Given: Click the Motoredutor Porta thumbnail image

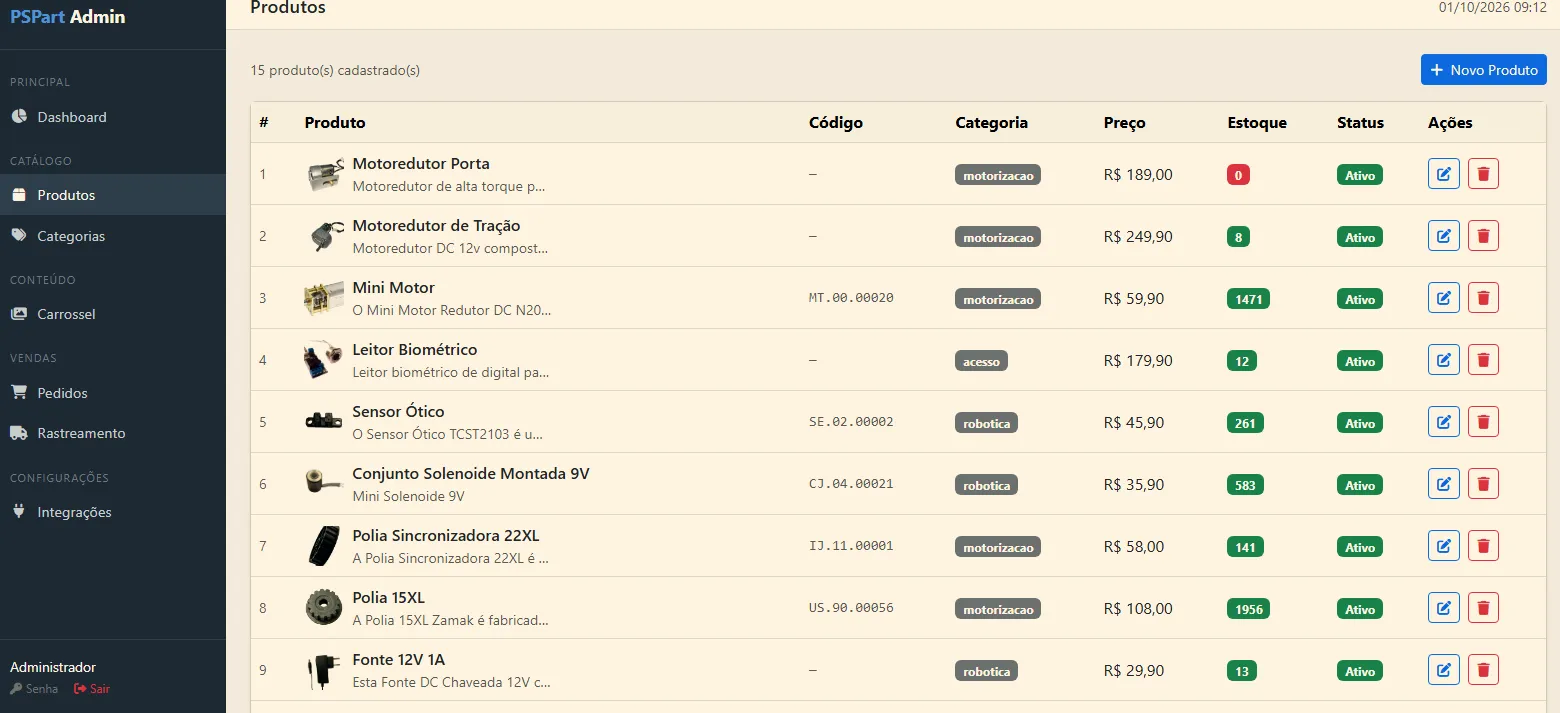Looking at the screenshot, I should pos(324,174).
